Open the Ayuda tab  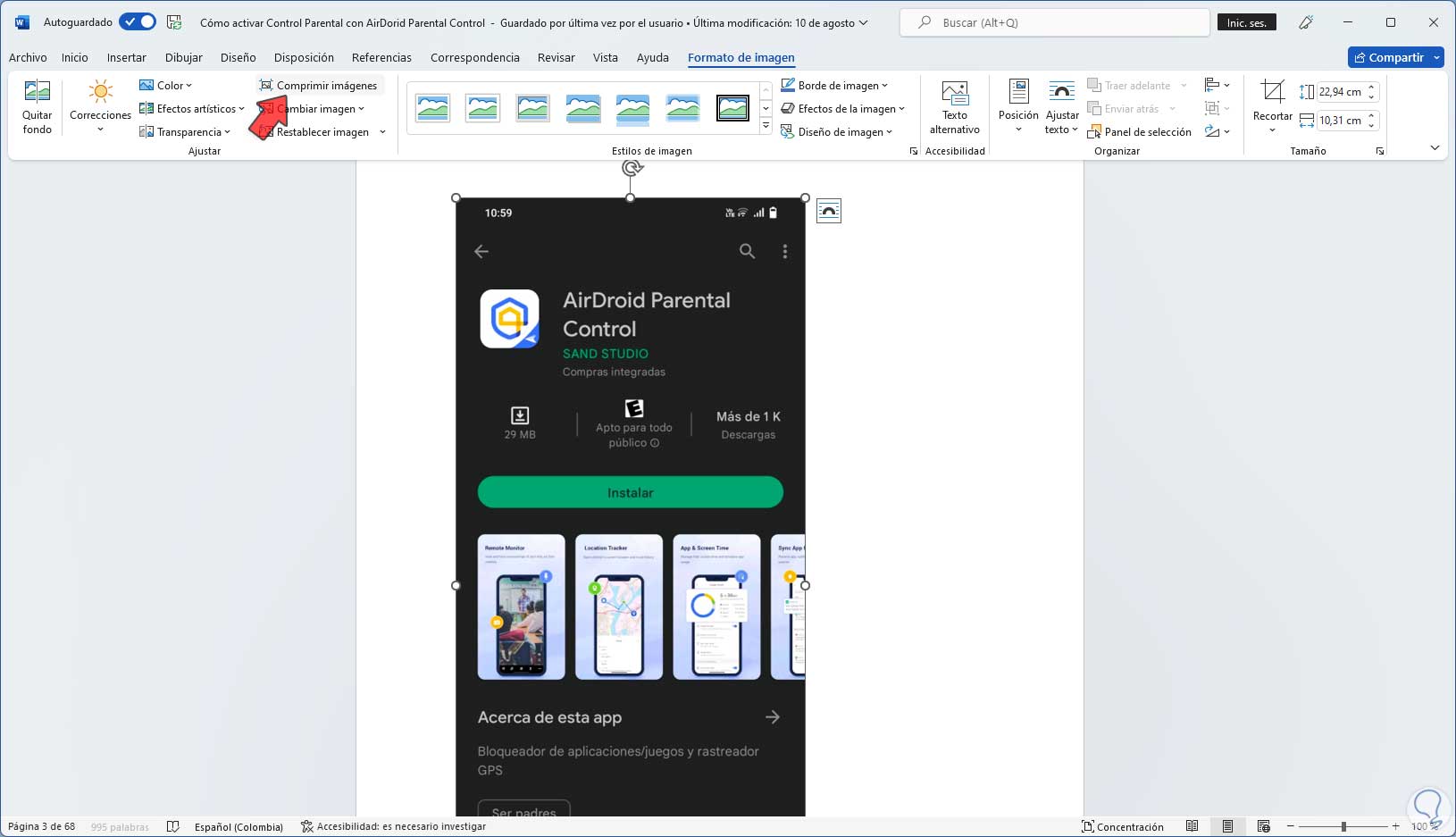pyautogui.click(x=653, y=58)
